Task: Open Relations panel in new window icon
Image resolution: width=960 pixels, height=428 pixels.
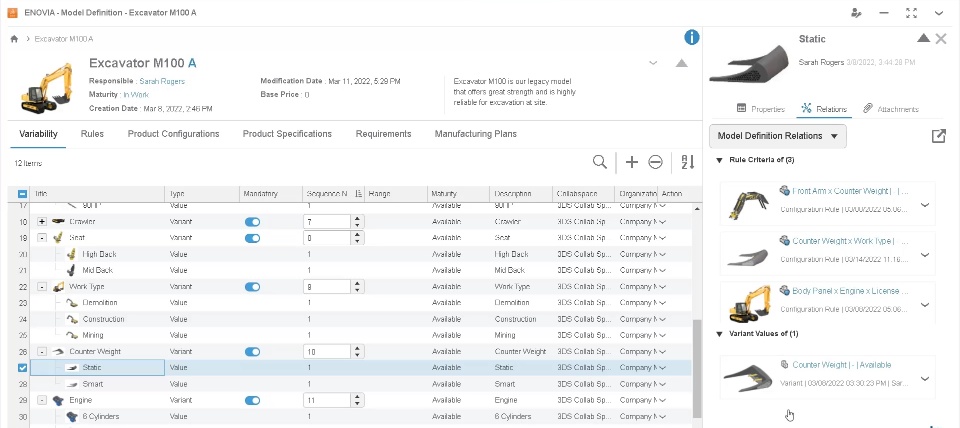Action: (938, 136)
